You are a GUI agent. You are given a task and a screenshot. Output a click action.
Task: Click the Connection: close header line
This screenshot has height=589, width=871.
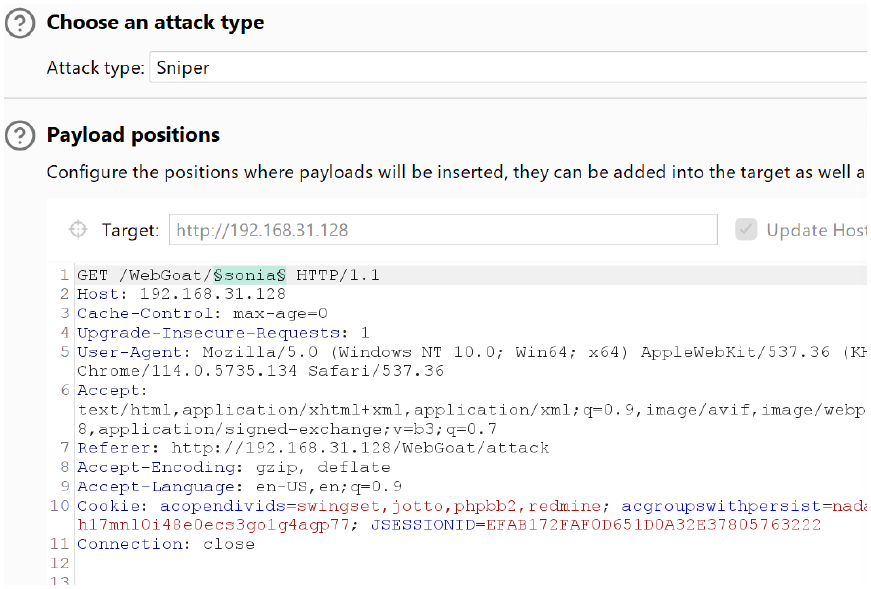(x=166, y=544)
